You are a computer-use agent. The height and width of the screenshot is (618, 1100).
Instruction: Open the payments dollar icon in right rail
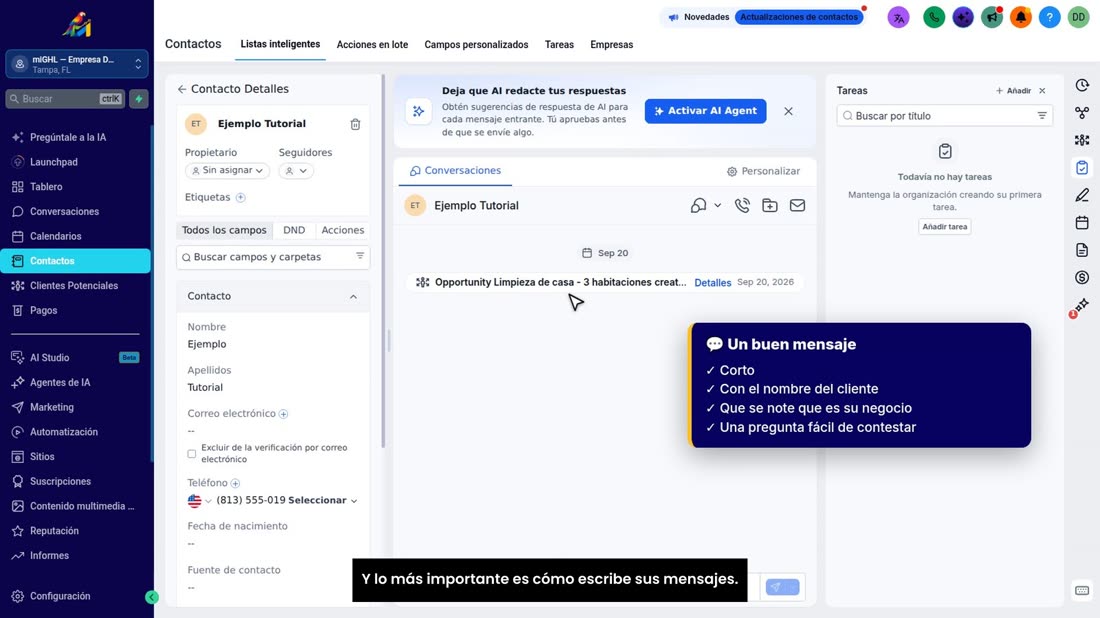[1082, 278]
